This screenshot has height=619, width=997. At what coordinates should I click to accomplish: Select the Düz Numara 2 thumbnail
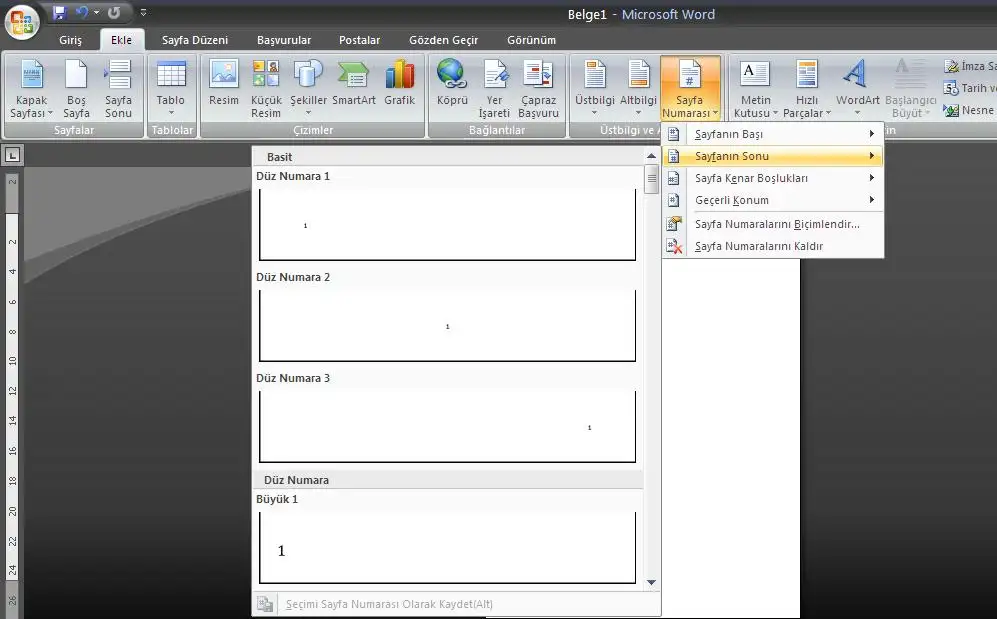pyautogui.click(x=447, y=325)
